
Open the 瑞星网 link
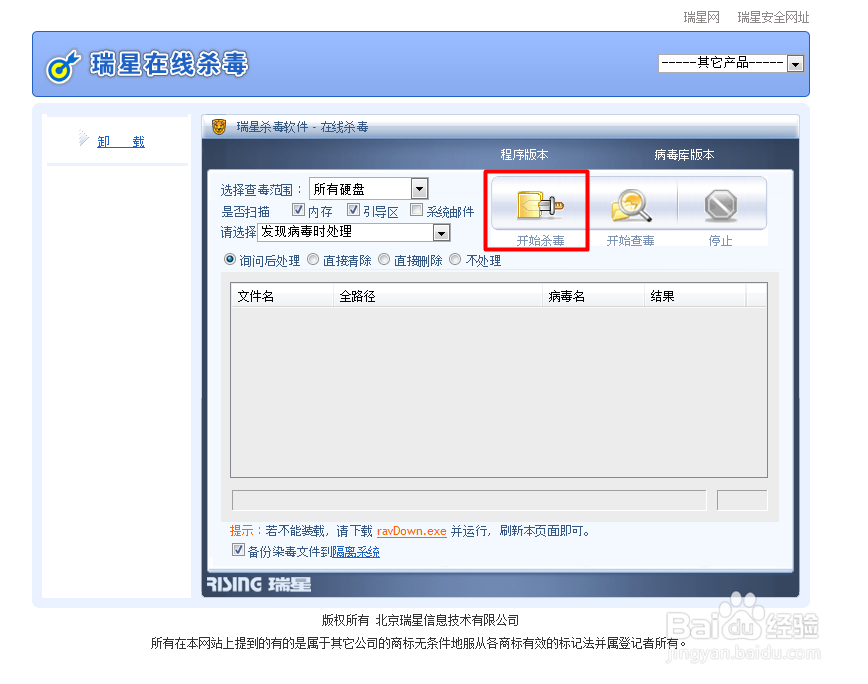701,17
